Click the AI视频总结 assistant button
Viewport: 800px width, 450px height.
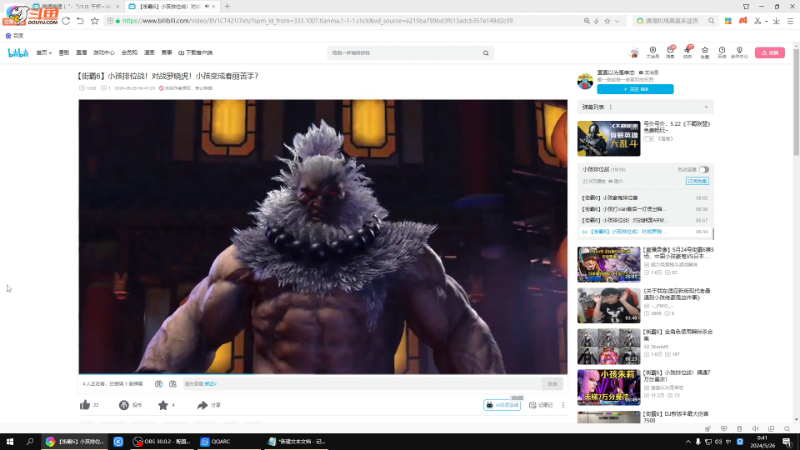[x=502, y=405]
